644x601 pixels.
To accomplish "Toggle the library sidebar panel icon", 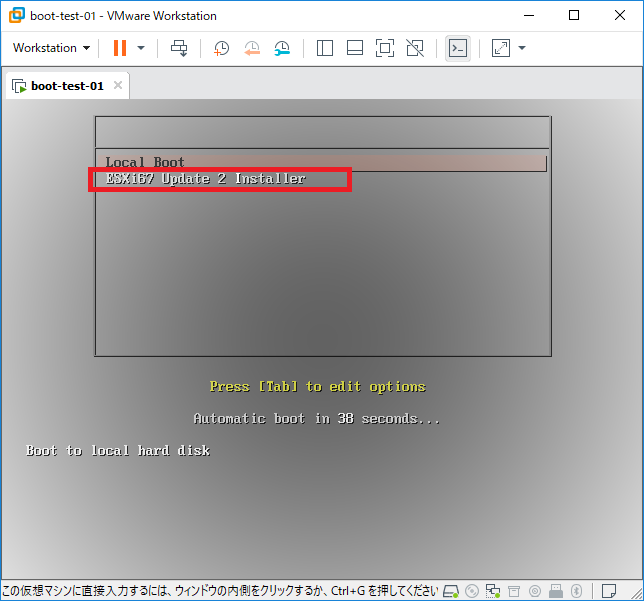I will (324, 48).
